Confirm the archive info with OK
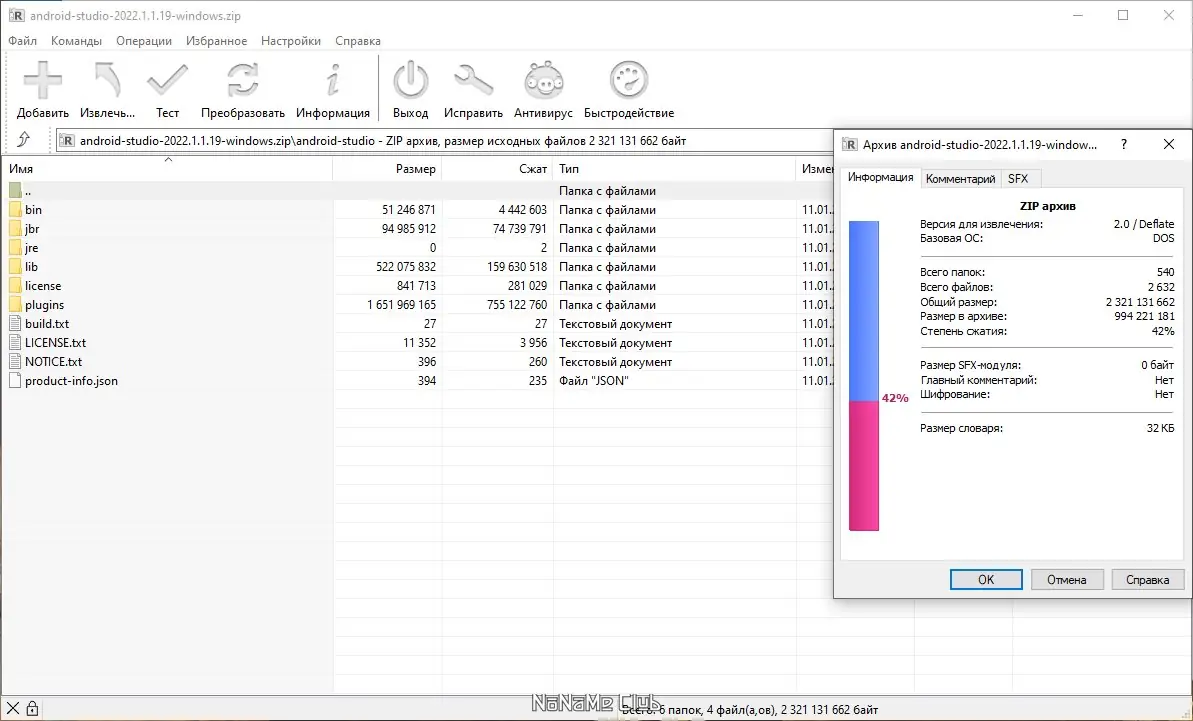Image resolution: width=1193 pixels, height=721 pixels. click(x=985, y=579)
